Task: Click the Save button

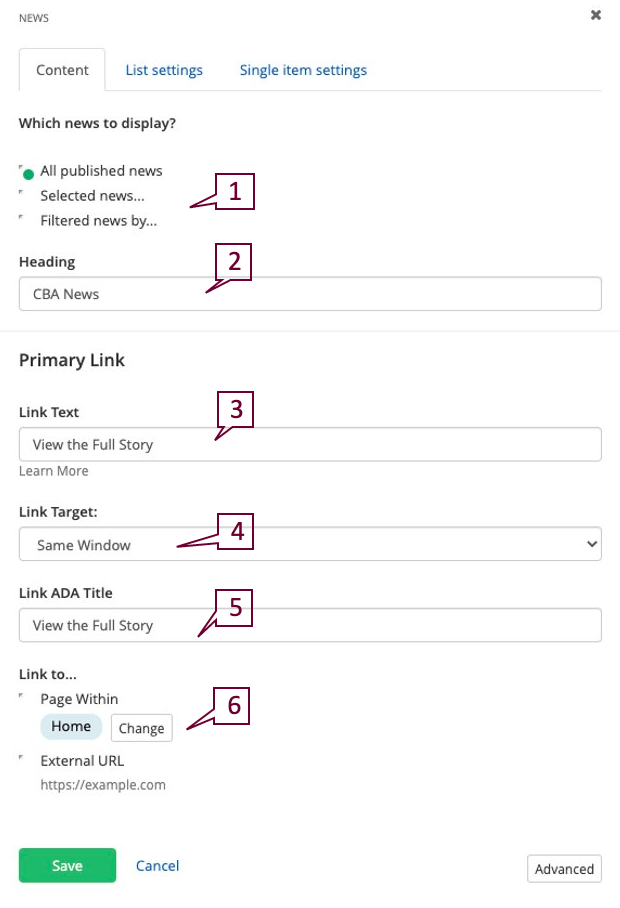Action: (x=67, y=866)
